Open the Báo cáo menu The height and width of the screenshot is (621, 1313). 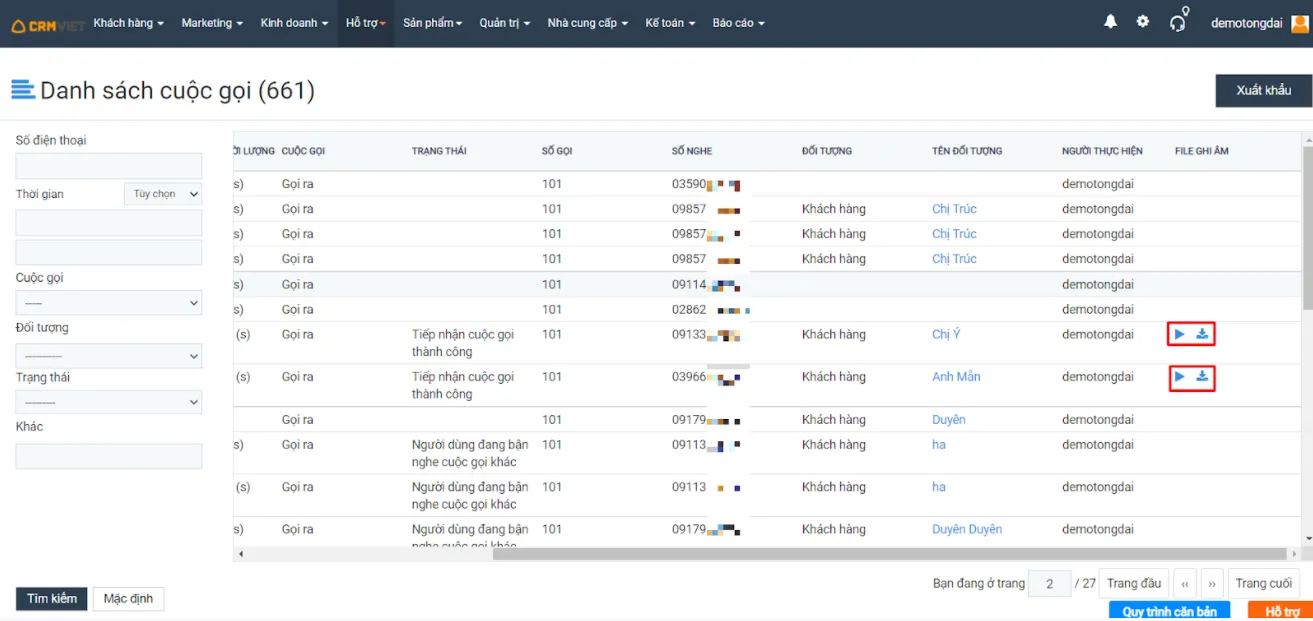click(x=739, y=23)
